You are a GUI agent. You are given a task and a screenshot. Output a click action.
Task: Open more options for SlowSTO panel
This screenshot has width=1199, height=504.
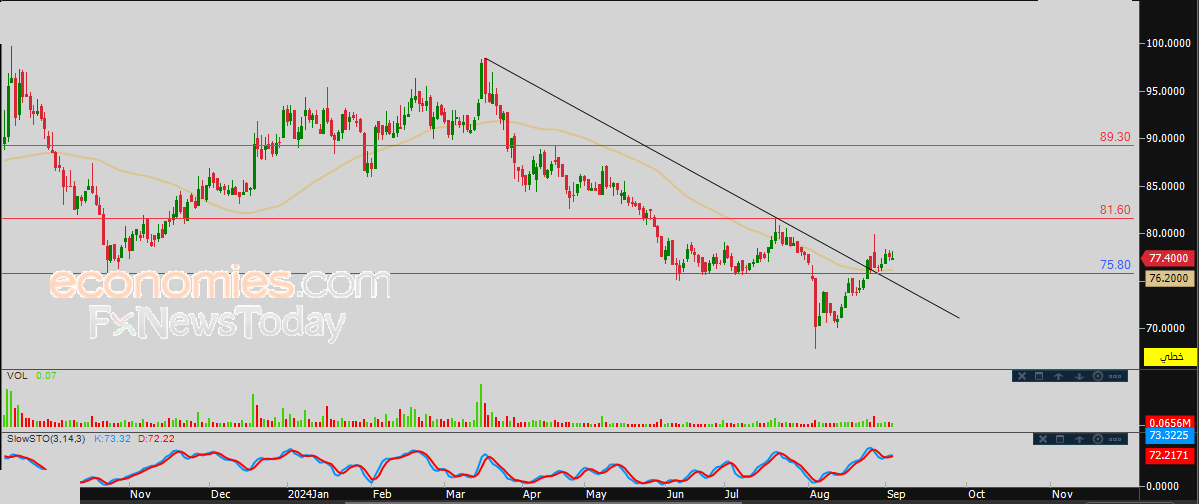coord(1116,439)
